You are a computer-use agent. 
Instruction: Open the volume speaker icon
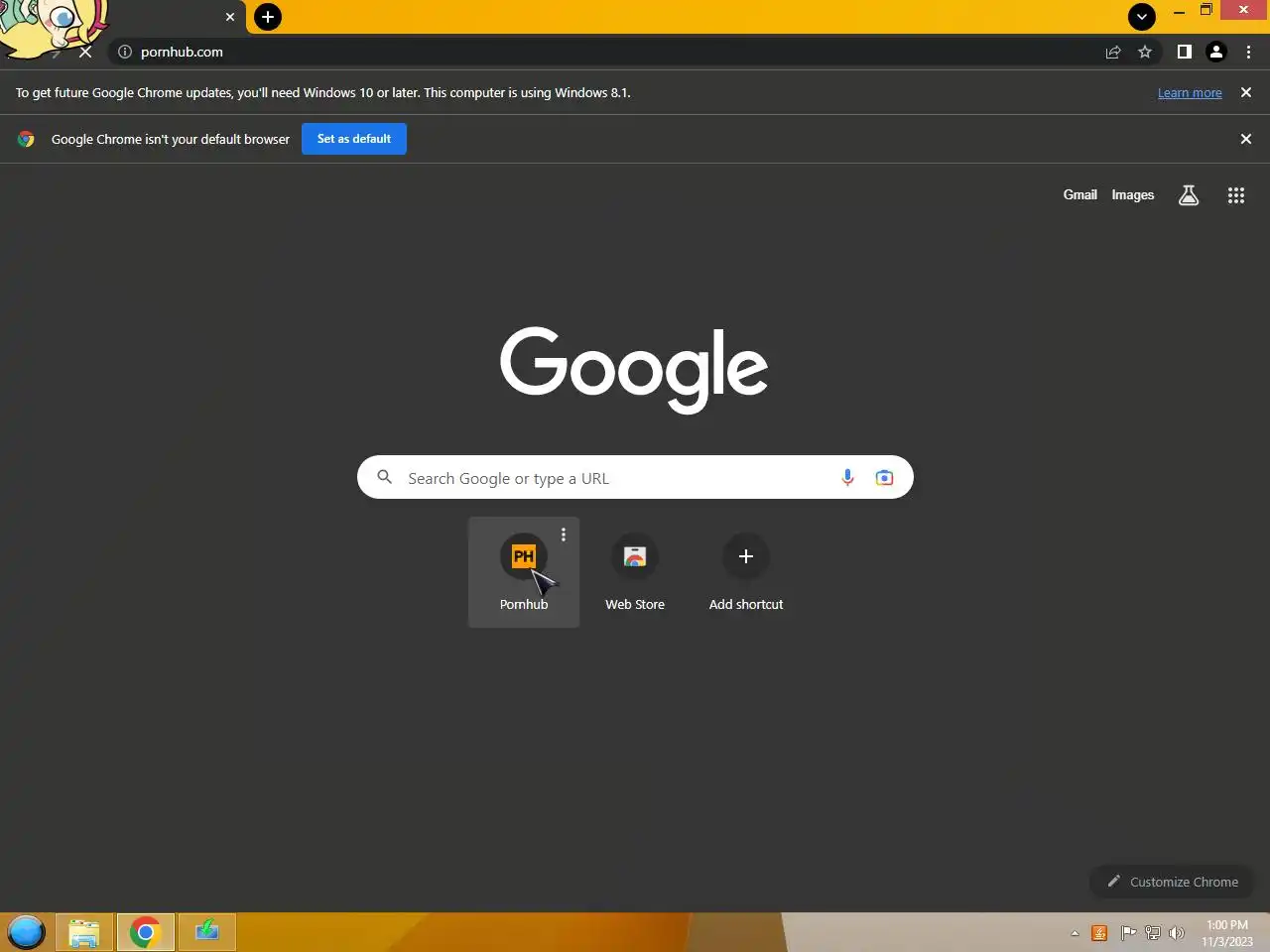[x=1177, y=933]
